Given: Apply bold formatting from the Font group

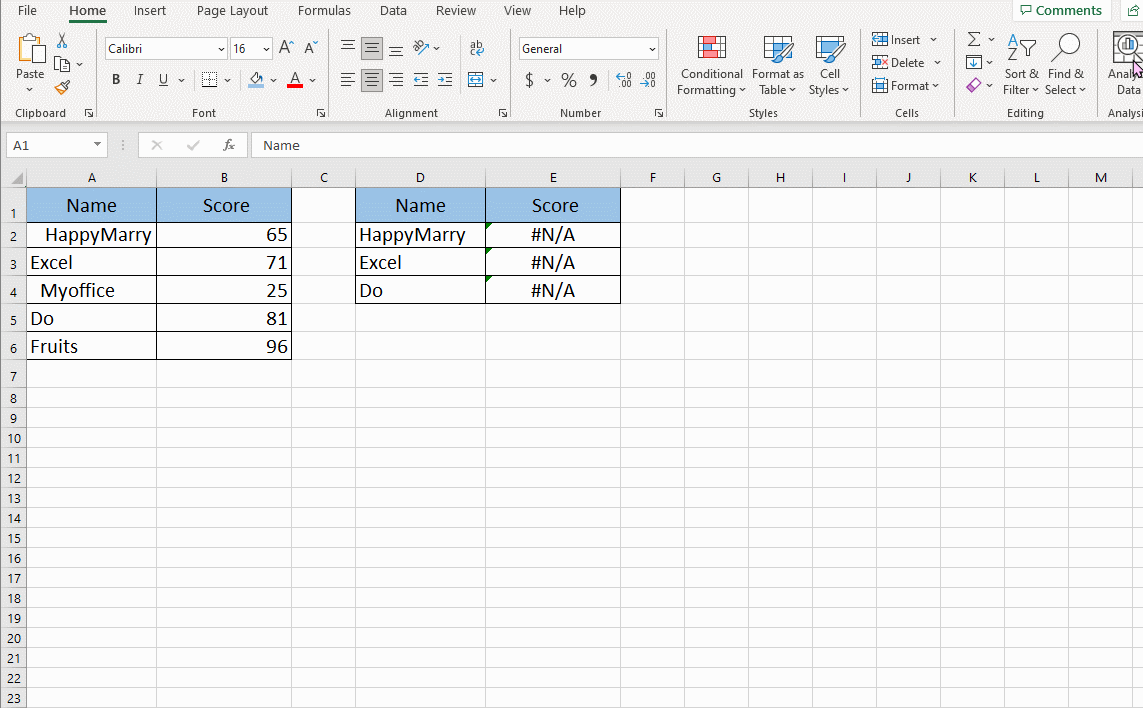Looking at the screenshot, I should pyautogui.click(x=116, y=79).
